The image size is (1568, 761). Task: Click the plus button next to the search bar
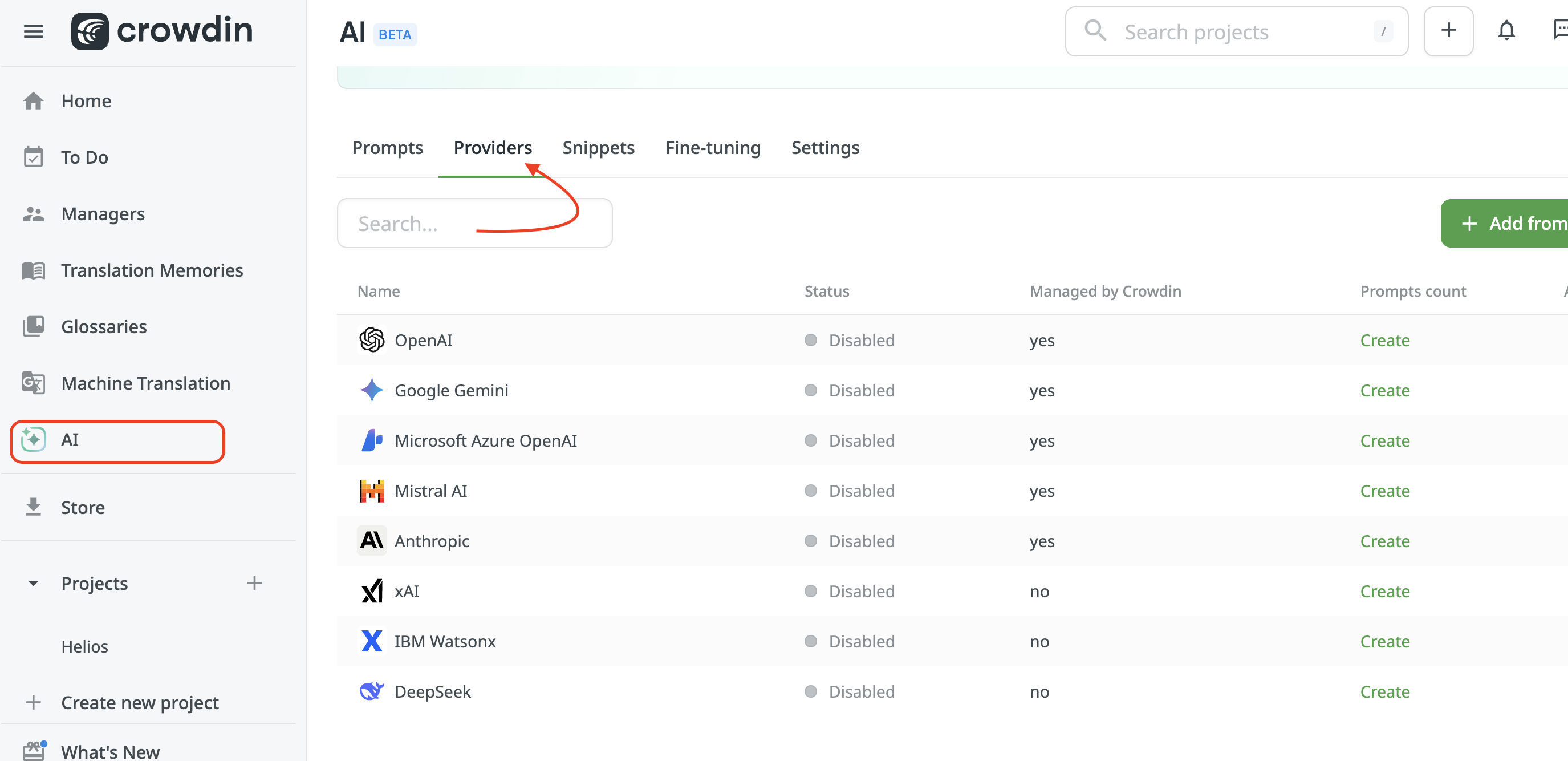tap(1448, 30)
